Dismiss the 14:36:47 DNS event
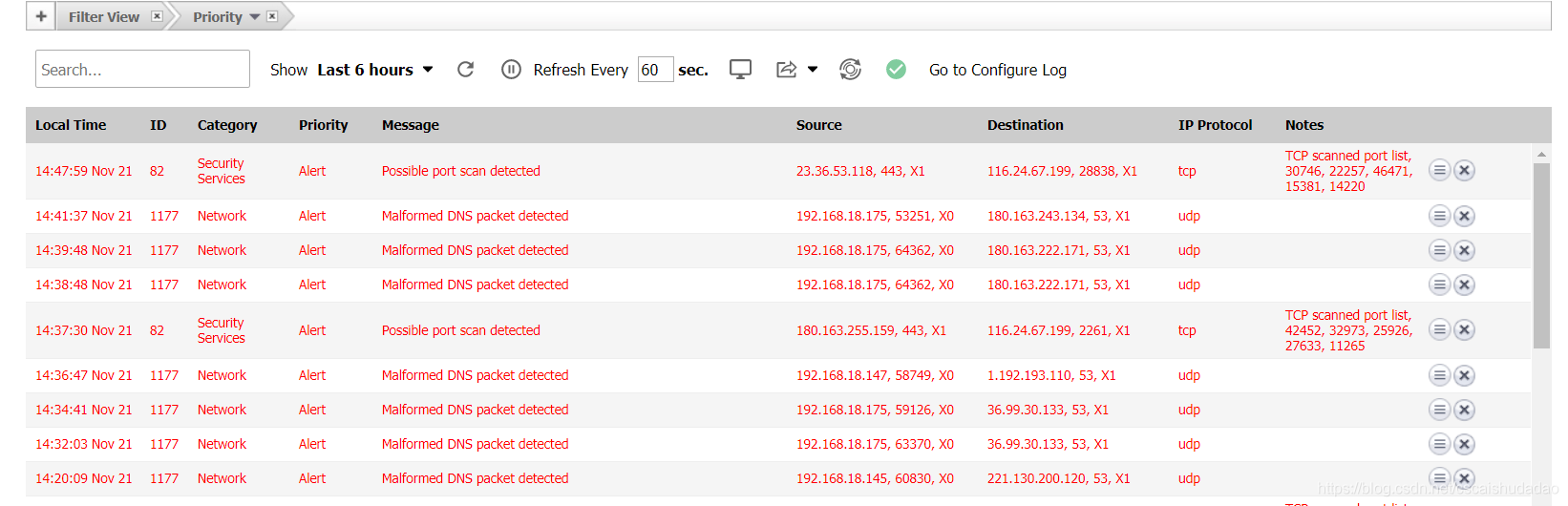 pyautogui.click(x=1464, y=375)
